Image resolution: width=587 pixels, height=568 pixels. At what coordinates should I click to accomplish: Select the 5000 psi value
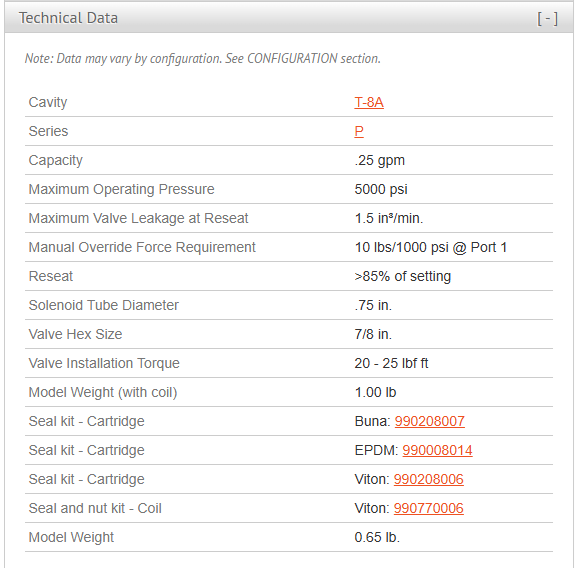coord(381,189)
